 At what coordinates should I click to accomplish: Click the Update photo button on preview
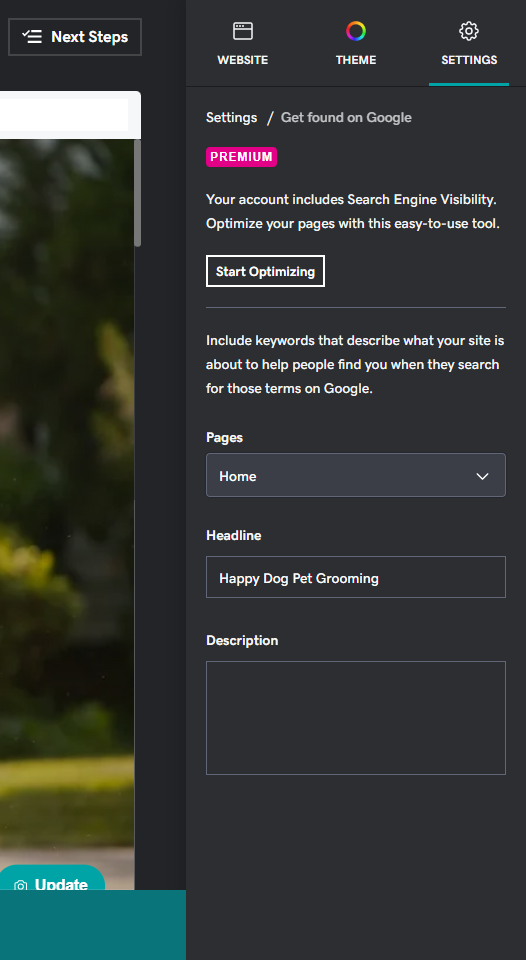pyautogui.click(x=51, y=879)
